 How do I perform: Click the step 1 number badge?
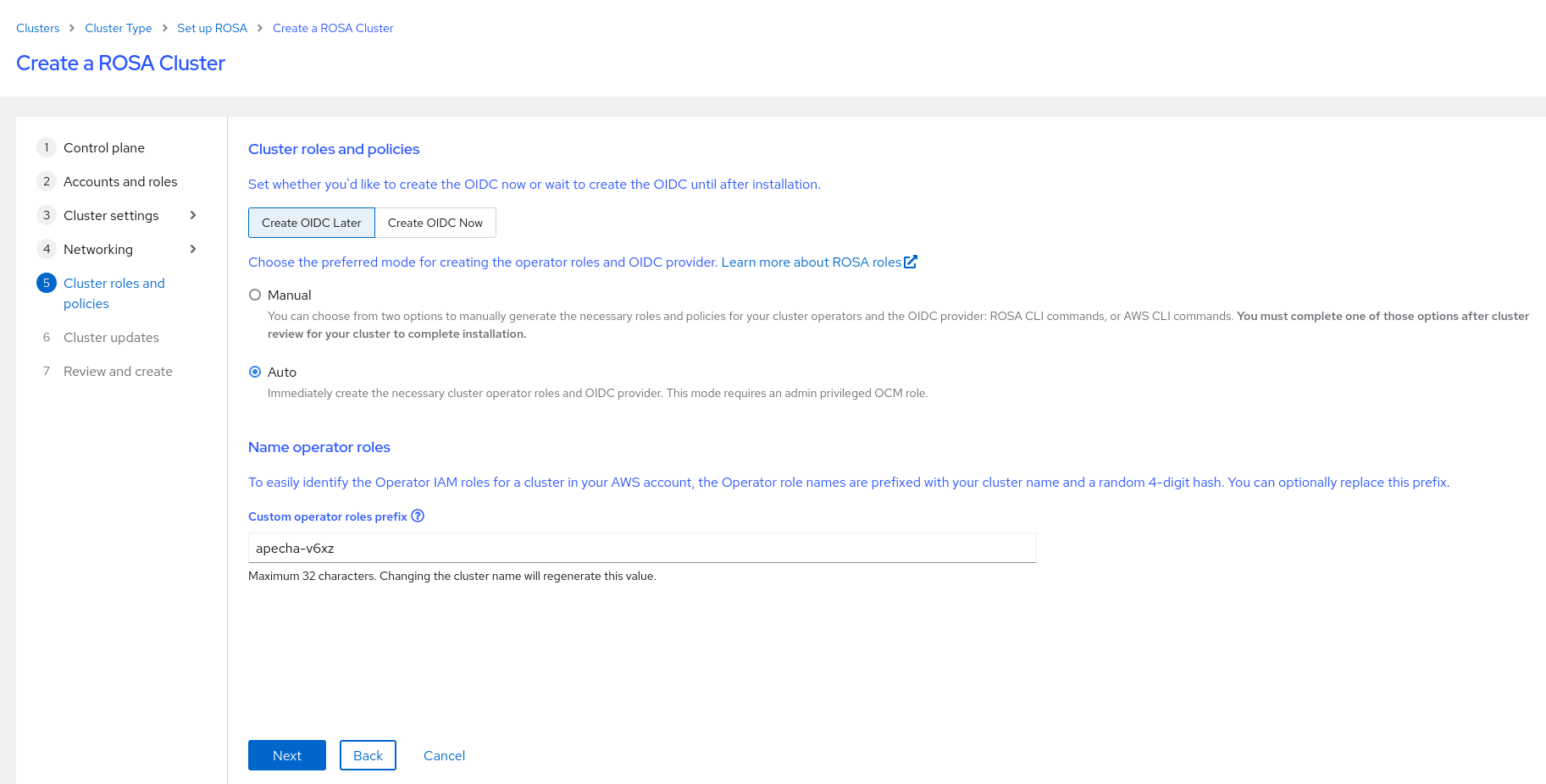click(47, 147)
